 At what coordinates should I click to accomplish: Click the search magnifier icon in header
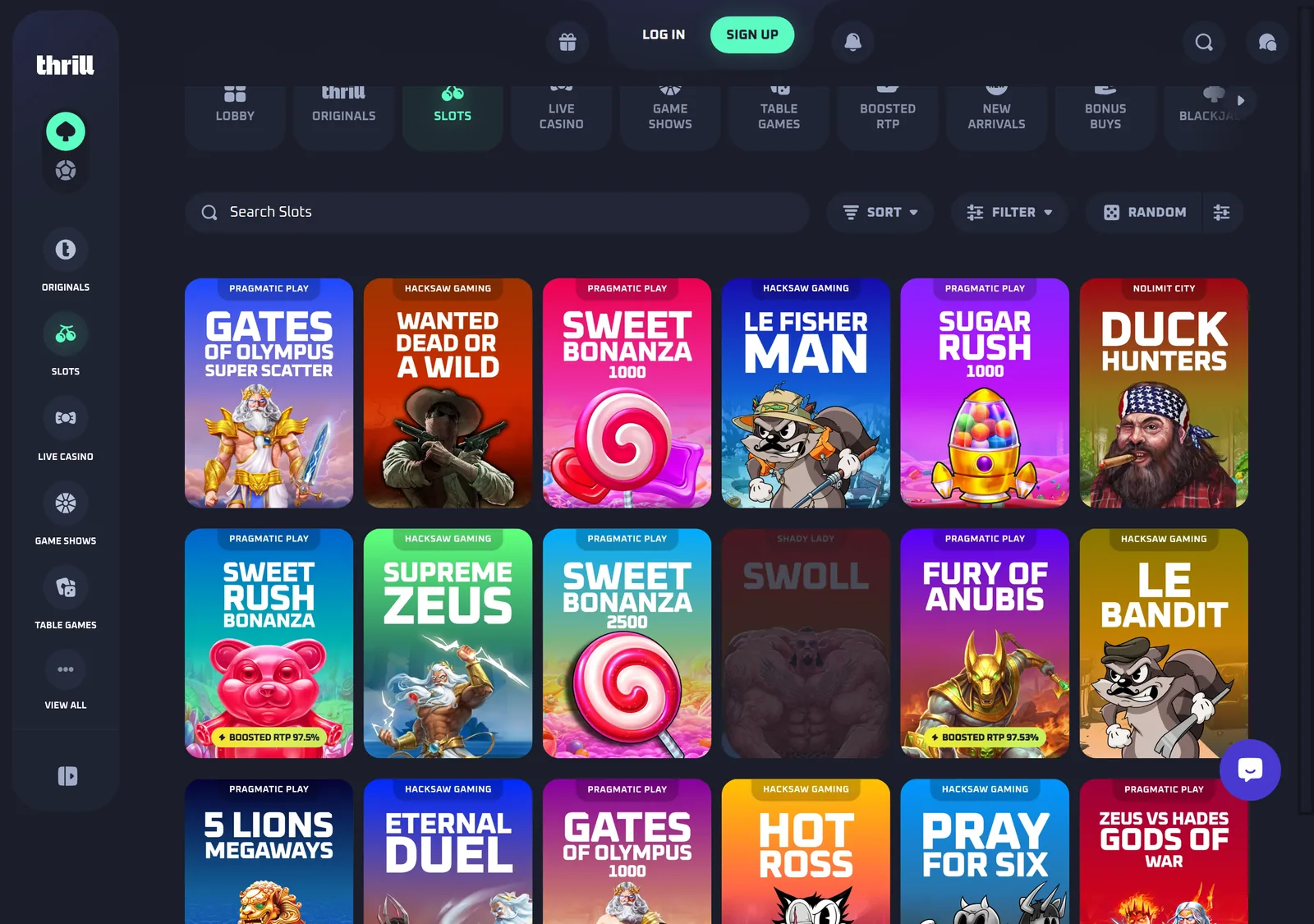click(1204, 42)
